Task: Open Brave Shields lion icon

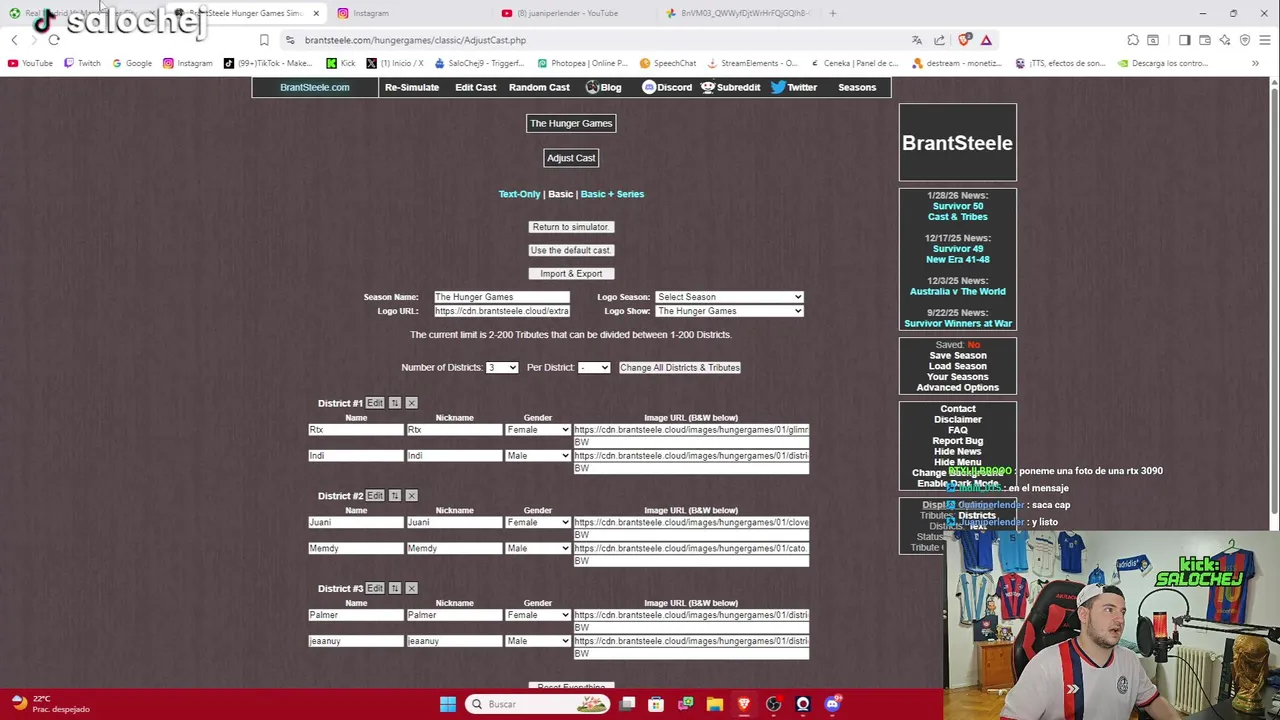Action: (964, 40)
